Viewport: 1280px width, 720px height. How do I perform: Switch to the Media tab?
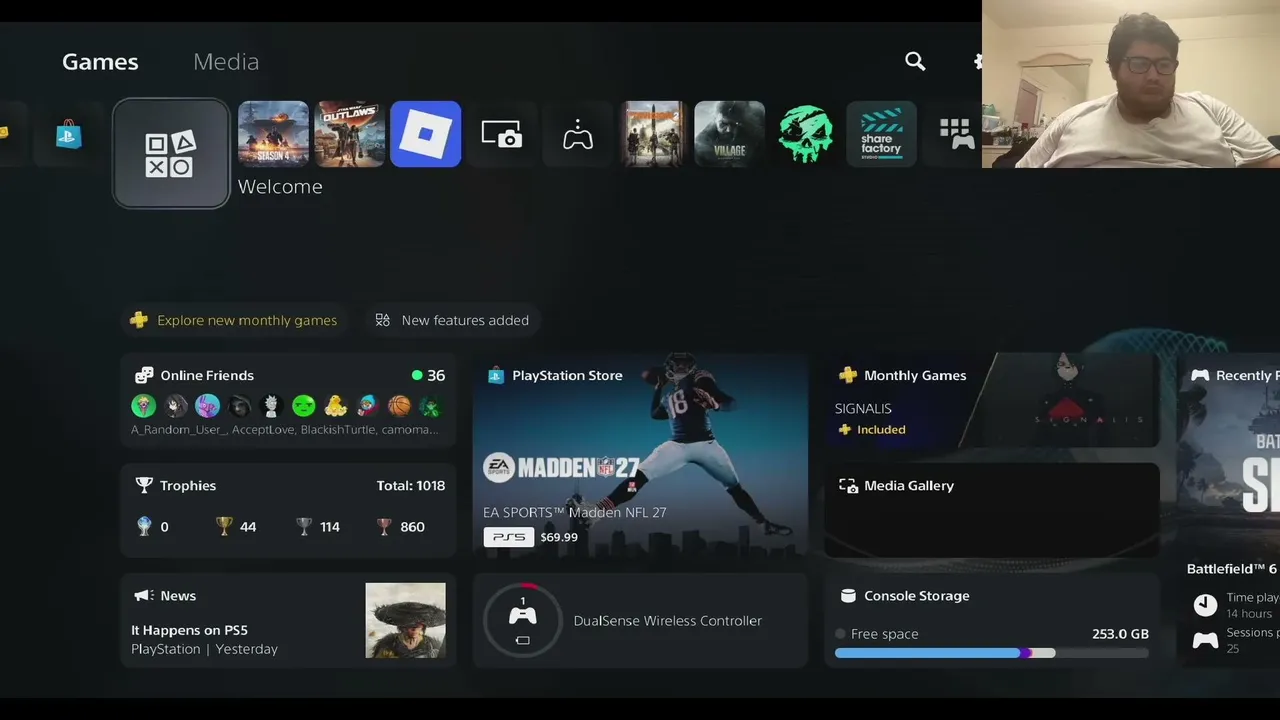226,62
